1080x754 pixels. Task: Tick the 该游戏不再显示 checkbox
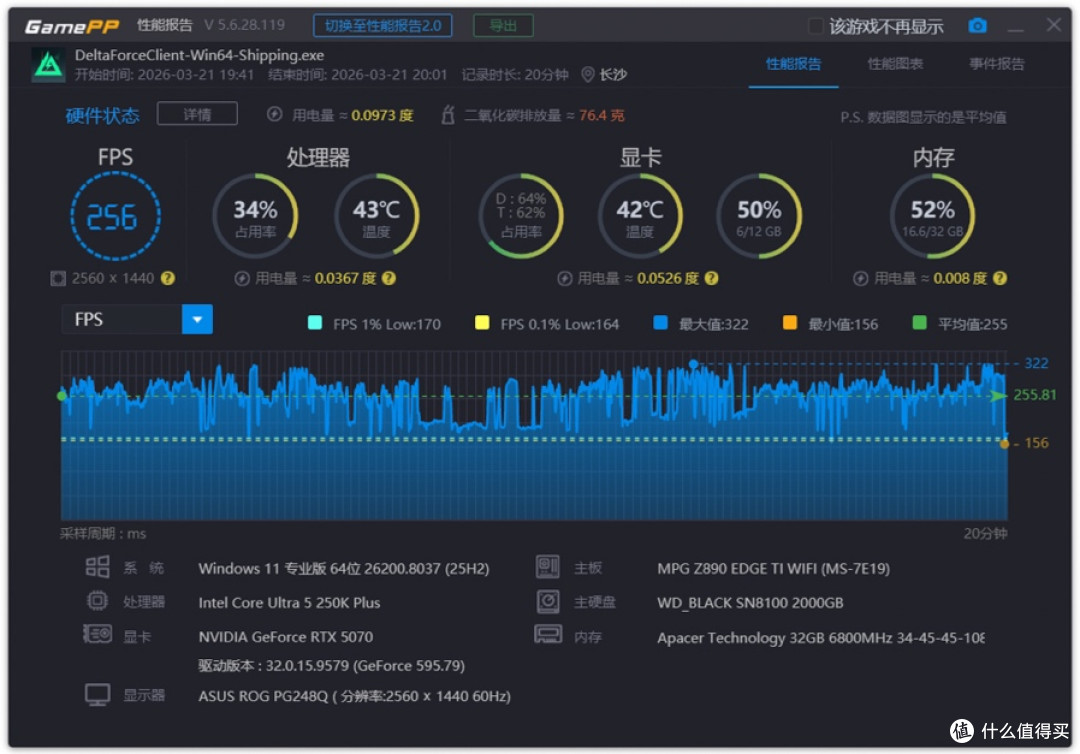click(x=816, y=26)
